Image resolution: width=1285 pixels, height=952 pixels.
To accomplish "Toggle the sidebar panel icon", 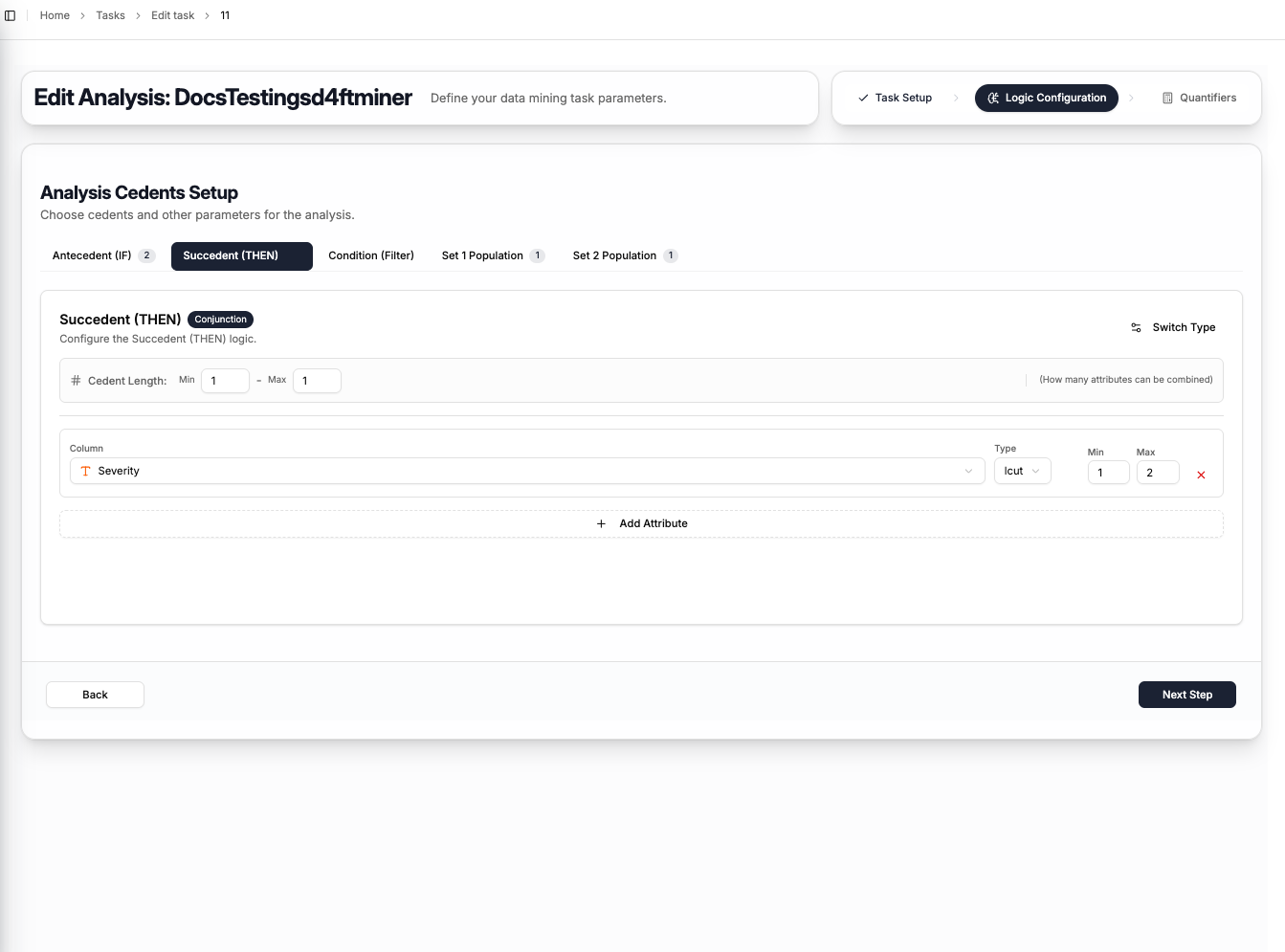I will (x=11, y=15).
